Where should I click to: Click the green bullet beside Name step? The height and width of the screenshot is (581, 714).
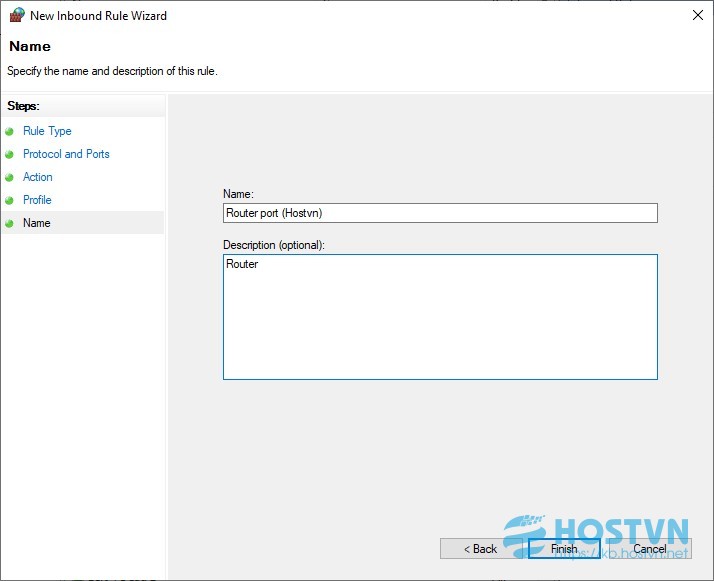point(10,223)
